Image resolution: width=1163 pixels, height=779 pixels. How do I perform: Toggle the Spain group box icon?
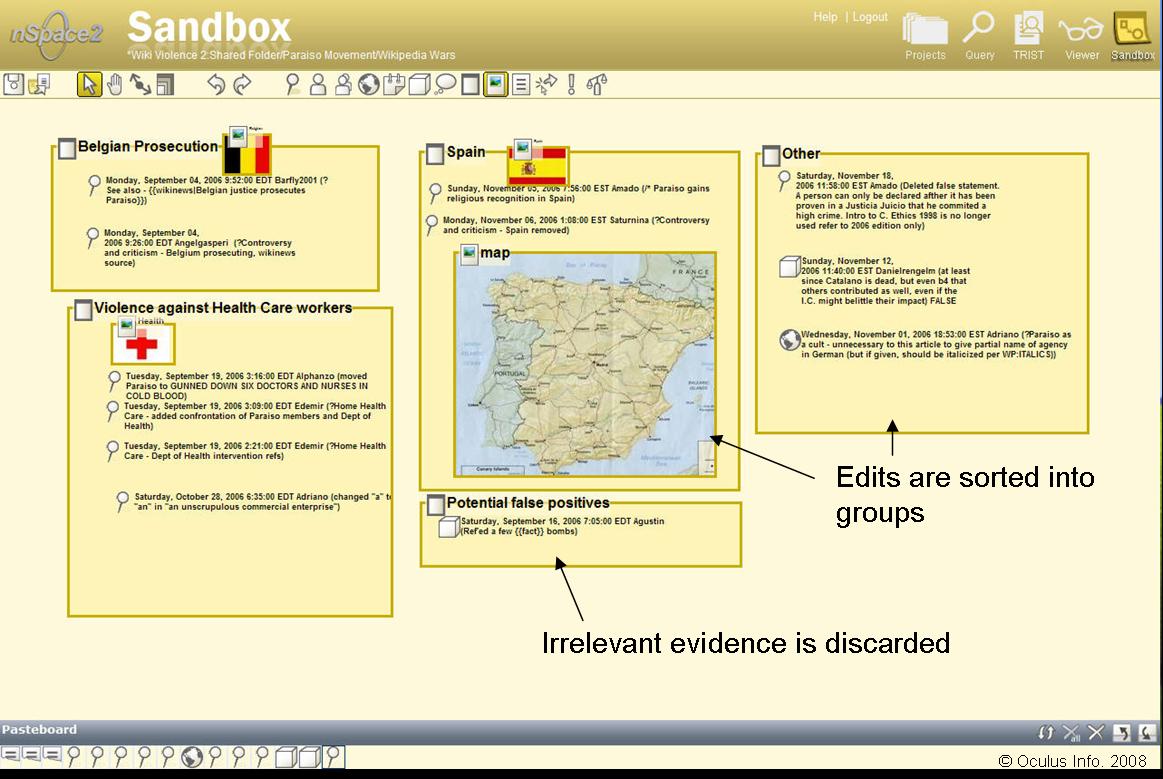pos(435,154)
